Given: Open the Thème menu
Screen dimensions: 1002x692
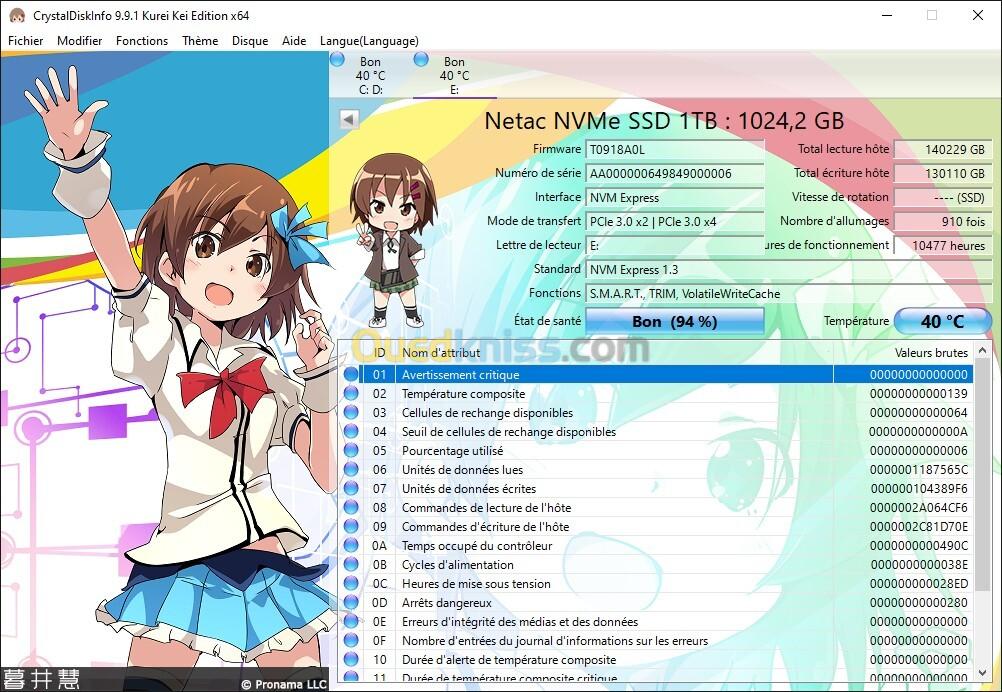Looking at the screenshot, I should (x=200, y=41).
